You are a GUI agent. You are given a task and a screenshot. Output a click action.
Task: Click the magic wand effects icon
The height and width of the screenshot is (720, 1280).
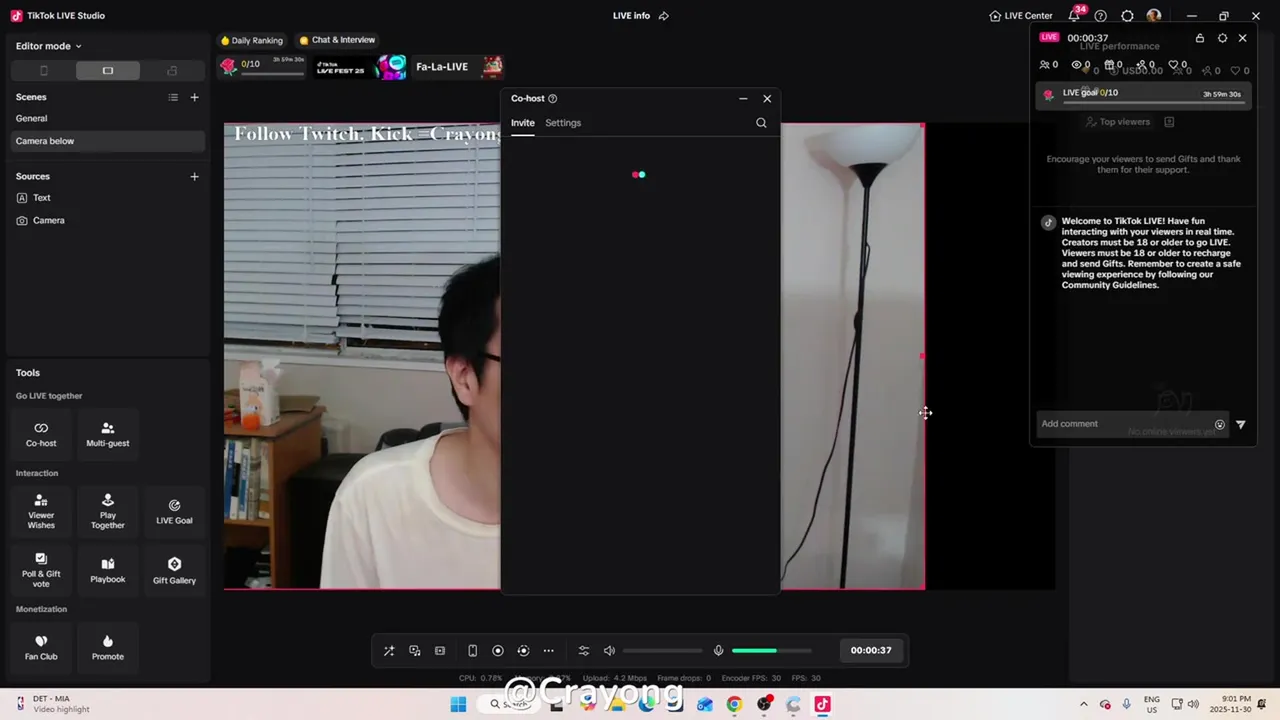389,651
